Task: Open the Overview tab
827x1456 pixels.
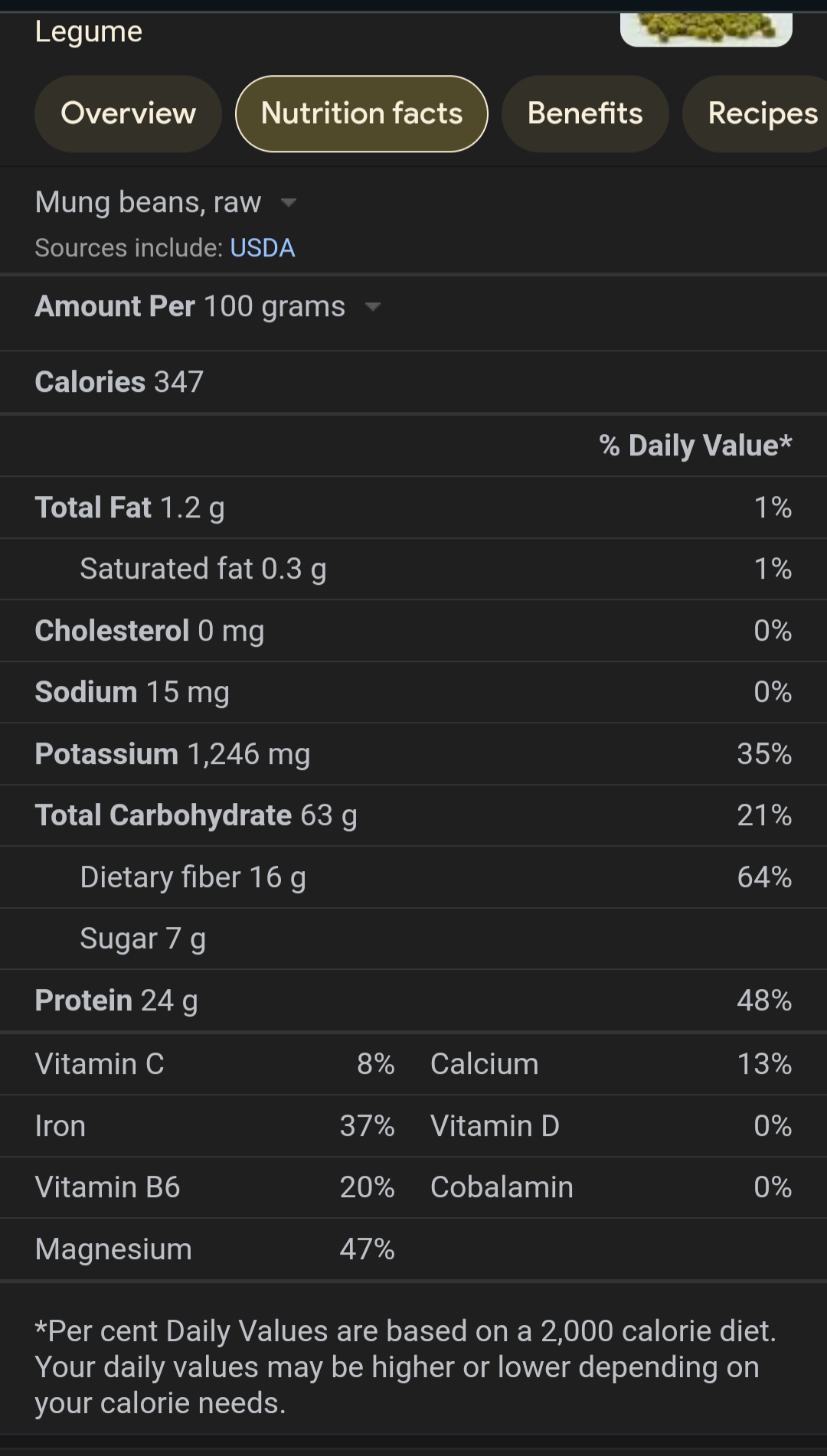Action: click(x=128, y=113)
